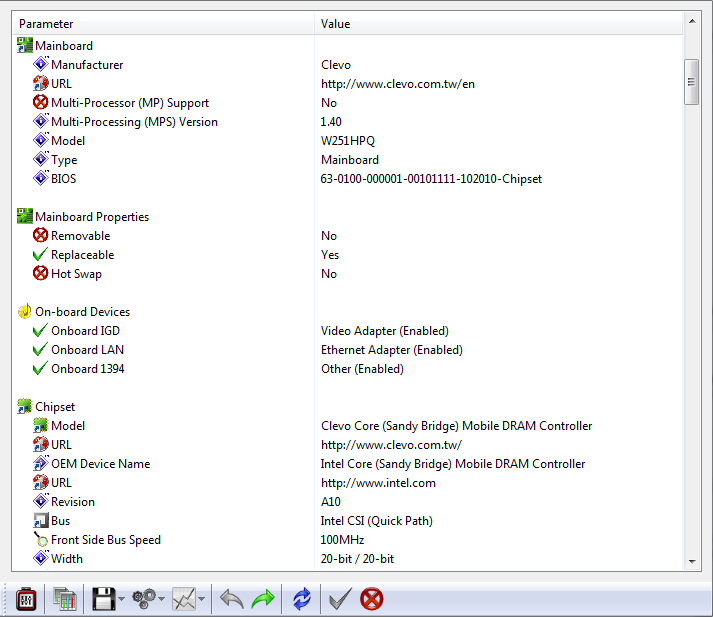Click the green check beside Onboard LAN

click(40, 349)
